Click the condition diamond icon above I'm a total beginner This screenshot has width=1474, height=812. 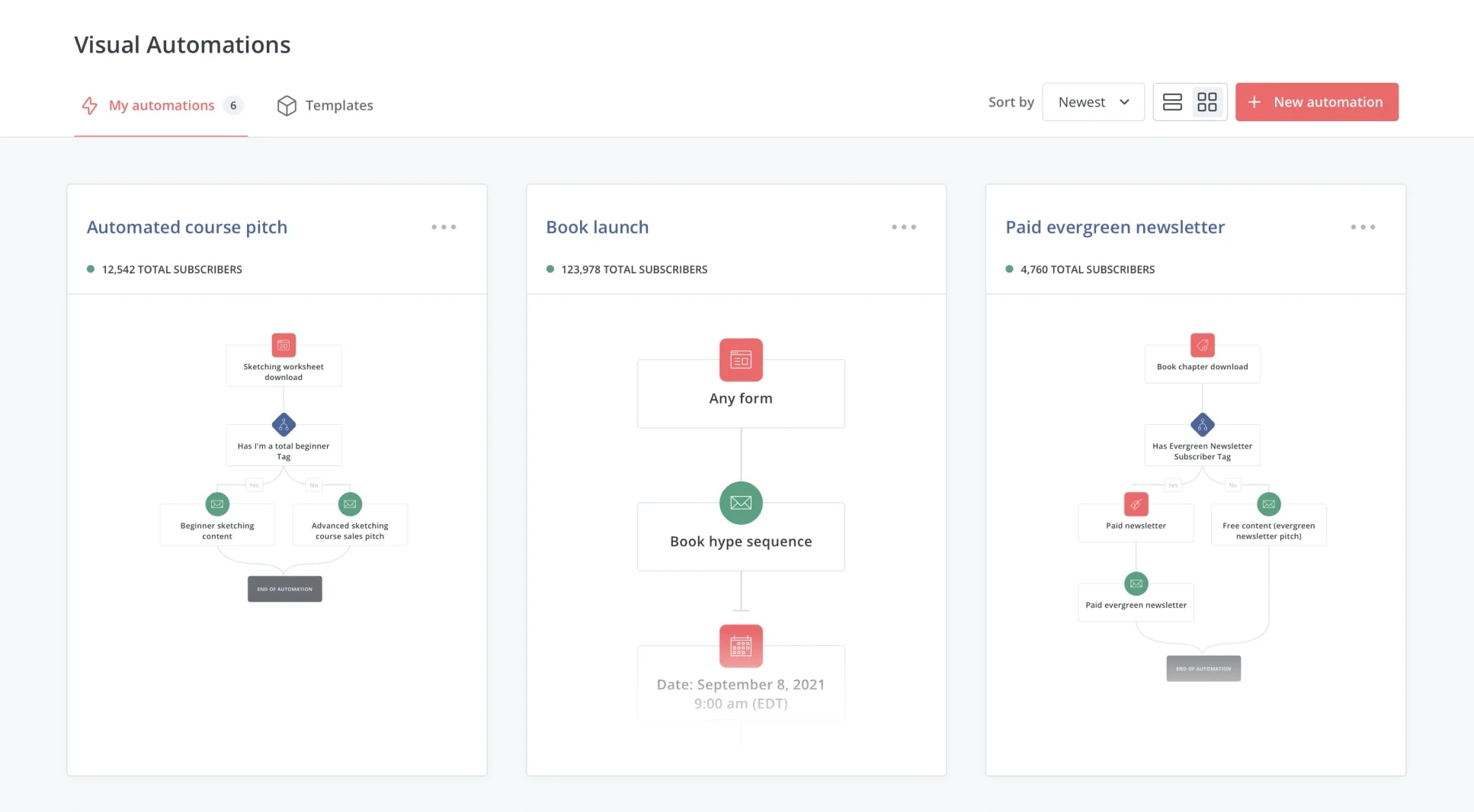point(284,424)
